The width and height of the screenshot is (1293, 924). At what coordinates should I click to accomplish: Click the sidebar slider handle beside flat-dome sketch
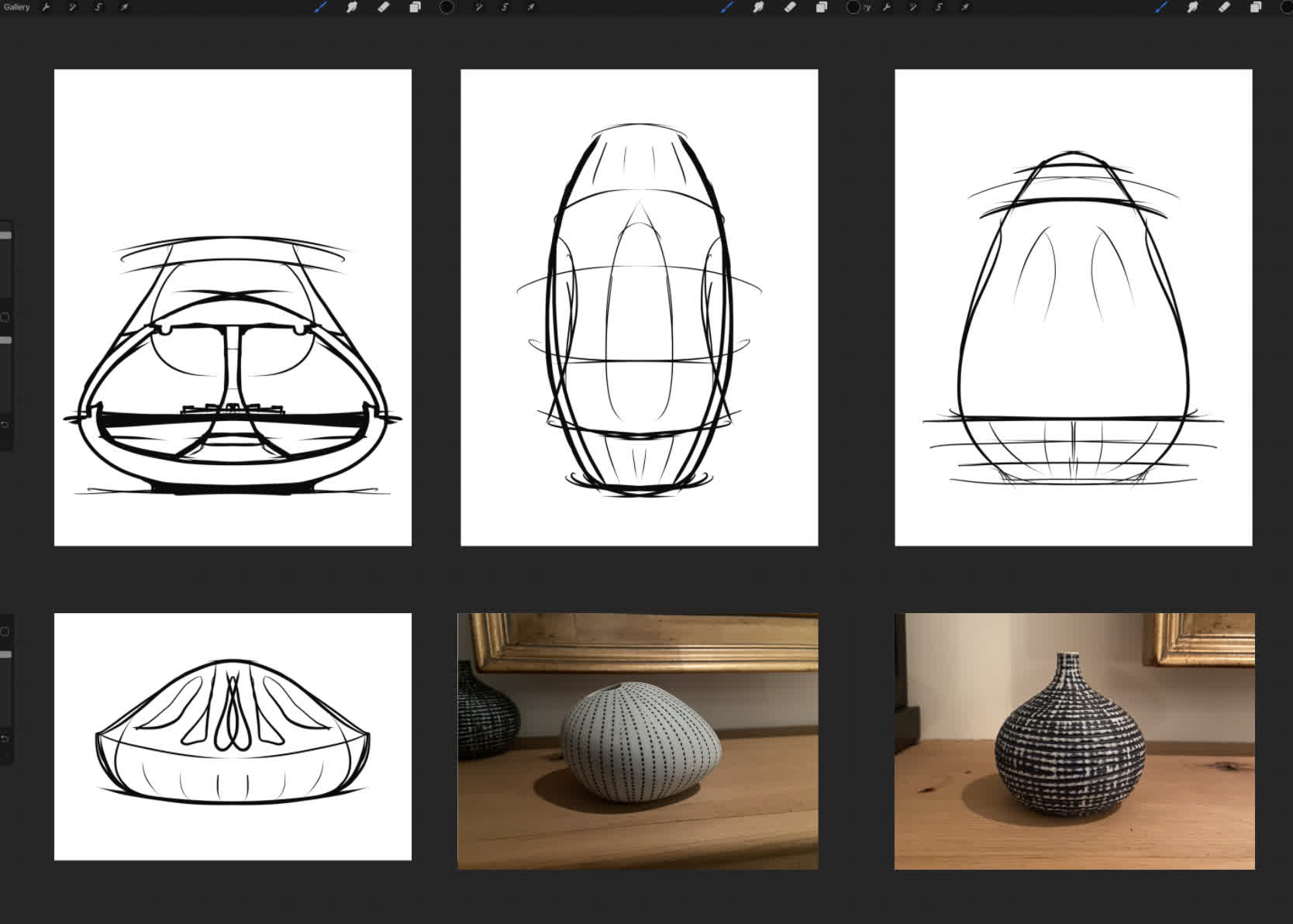click(5, 654)
